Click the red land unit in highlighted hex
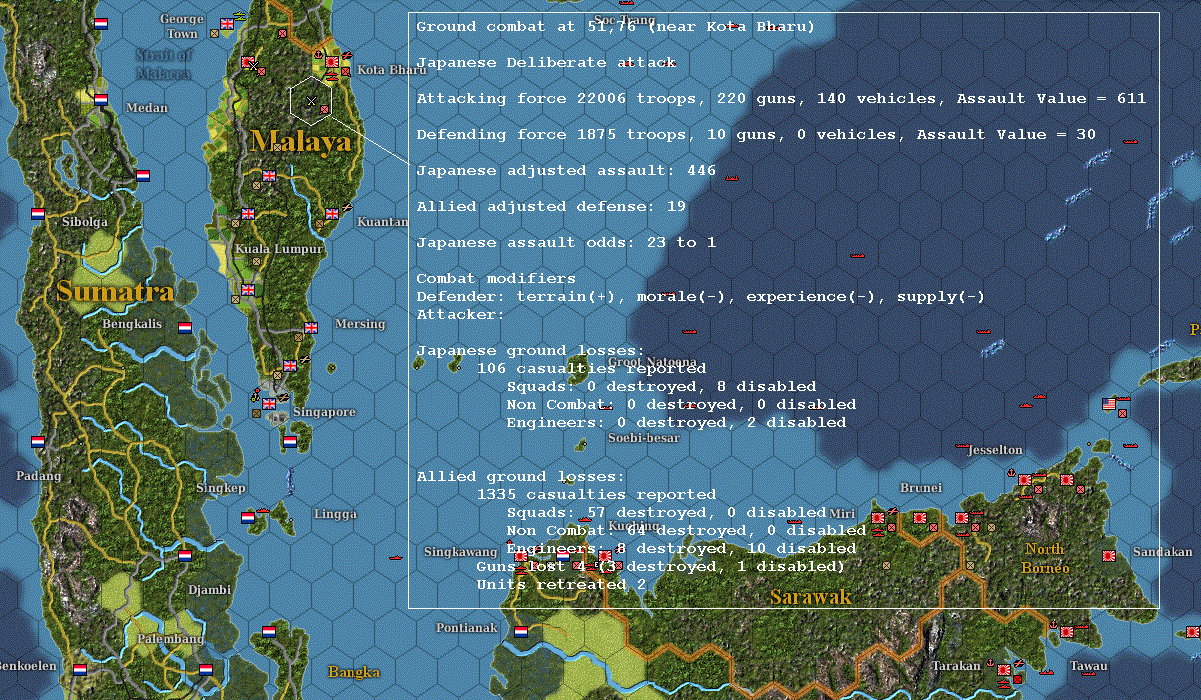 point(324,109)
